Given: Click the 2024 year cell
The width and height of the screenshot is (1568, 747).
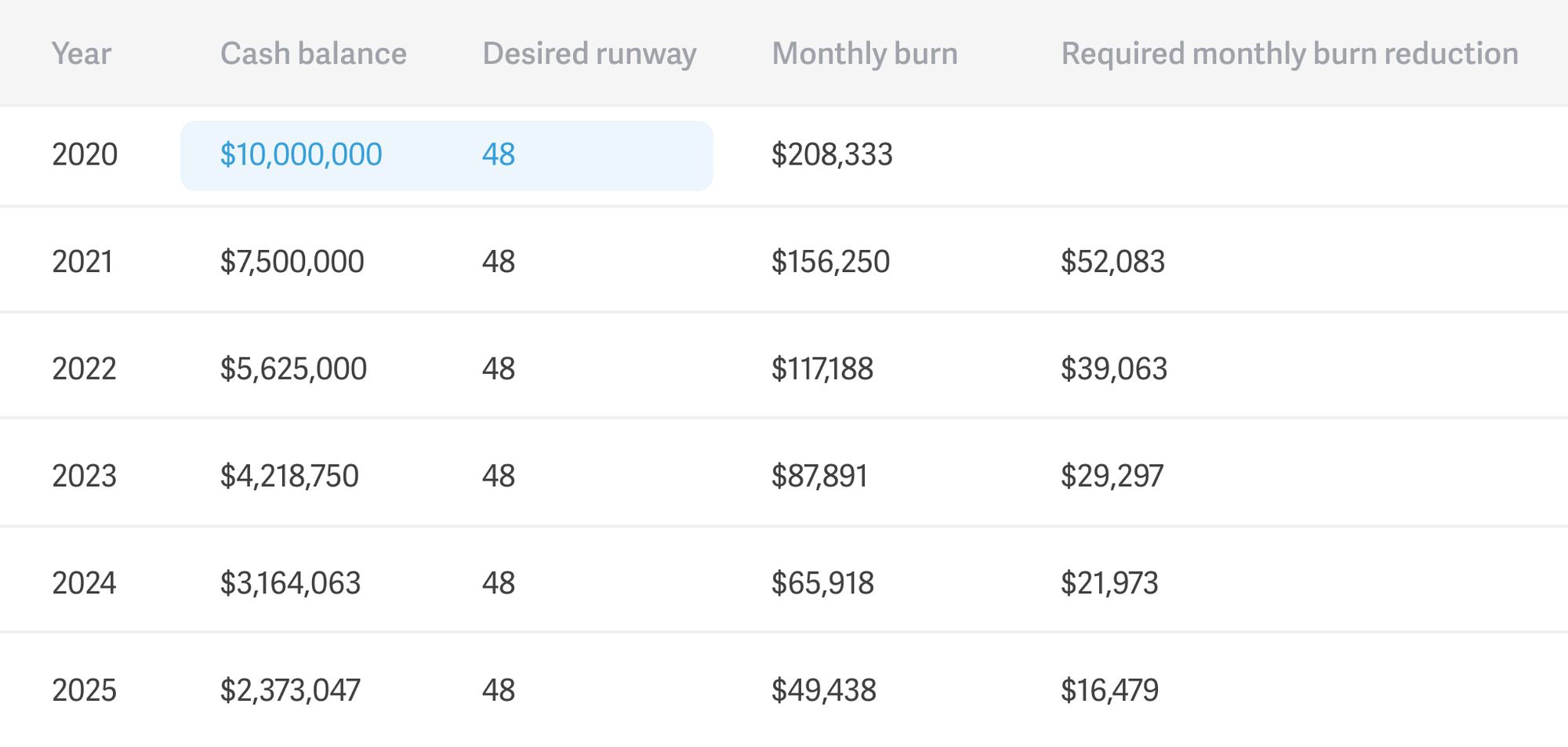Looking at the screenshot, I should pyautogui.click(x=84, y=583).
